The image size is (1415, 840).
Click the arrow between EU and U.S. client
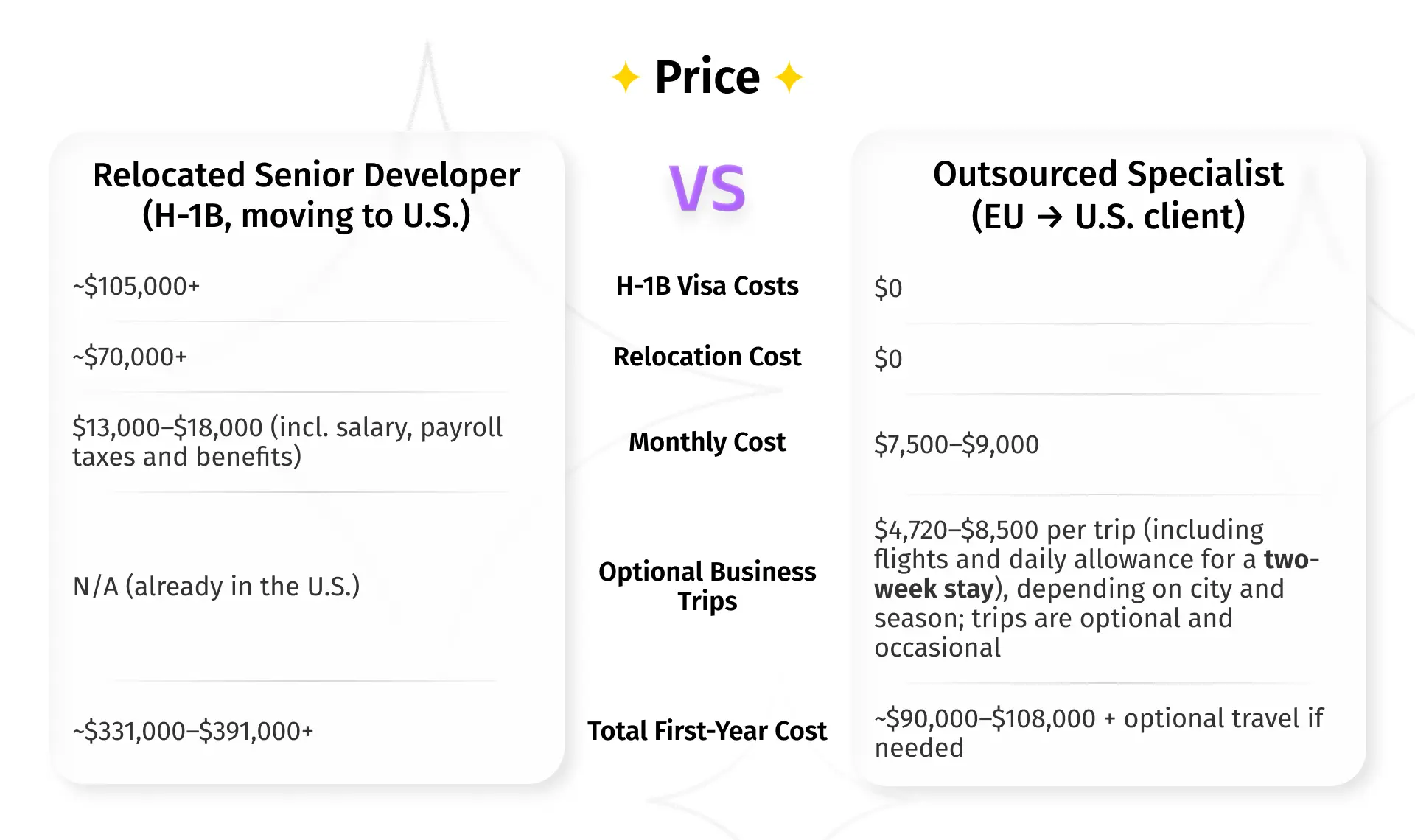[1049, 217]
